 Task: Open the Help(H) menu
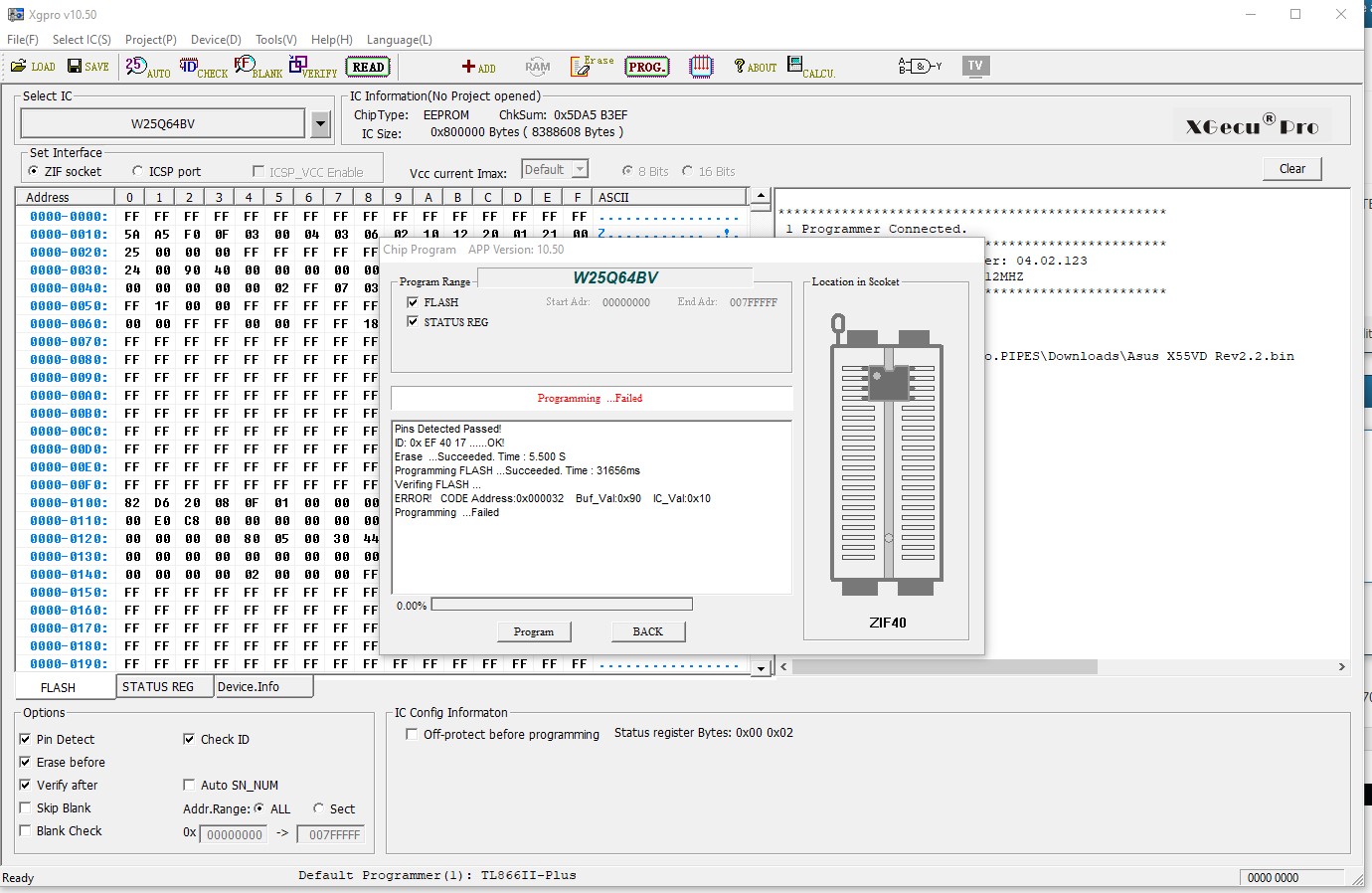point(332,40)
